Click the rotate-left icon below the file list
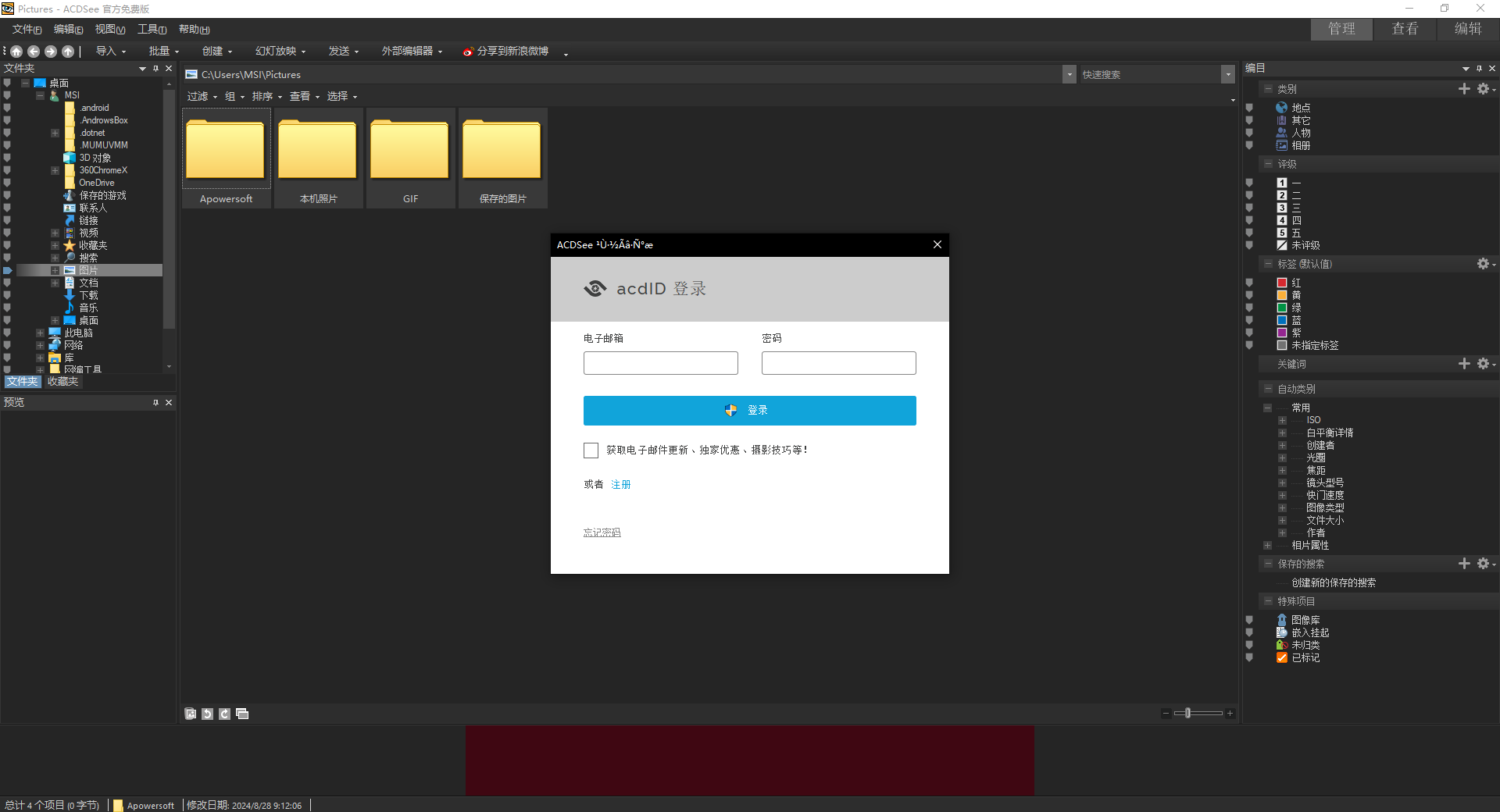This screenshot has height=812, width=1500. [x=207, y=713]
